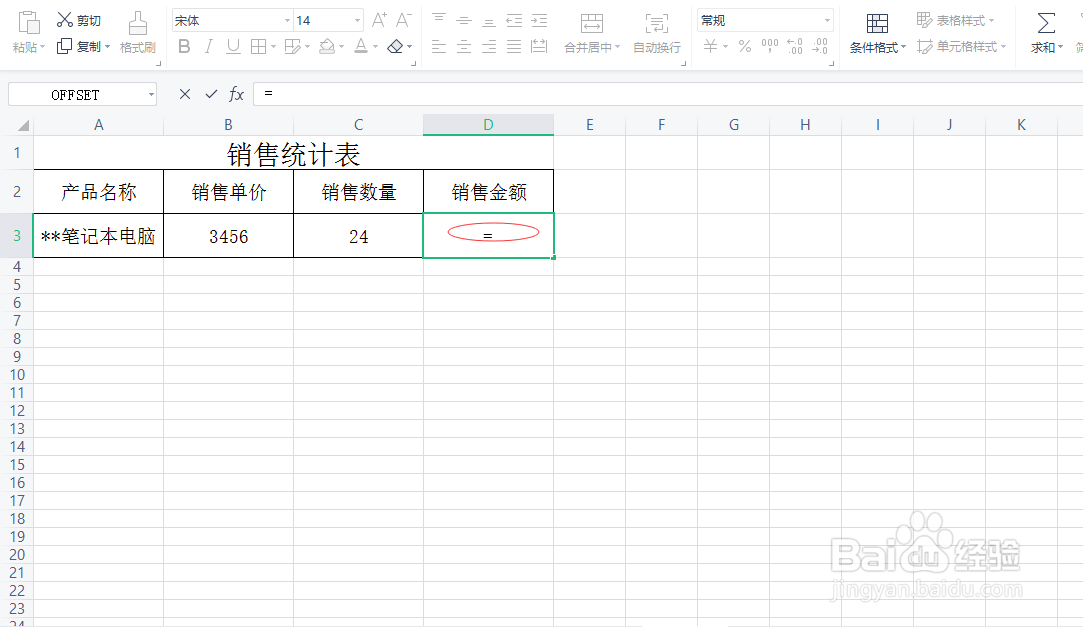
Task: Center text horizontally
Action: pyautogui.click(x=463, y=46)
